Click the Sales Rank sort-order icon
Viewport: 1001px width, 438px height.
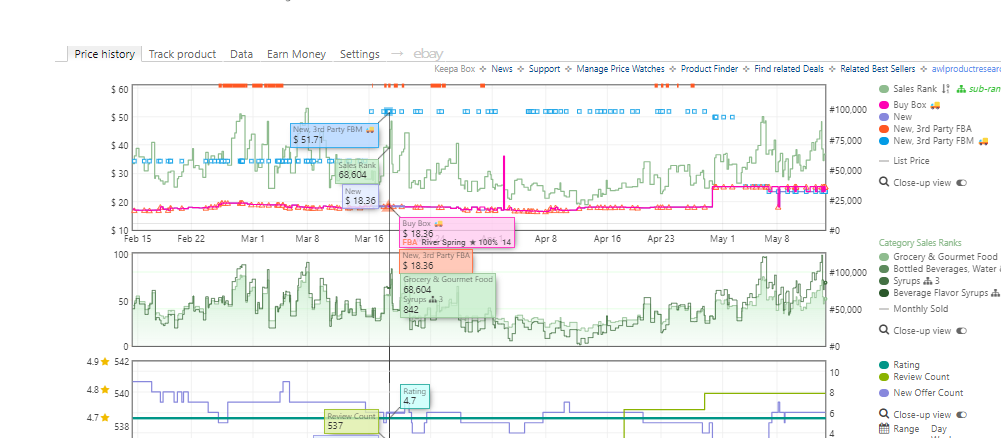tap(946, 89)
